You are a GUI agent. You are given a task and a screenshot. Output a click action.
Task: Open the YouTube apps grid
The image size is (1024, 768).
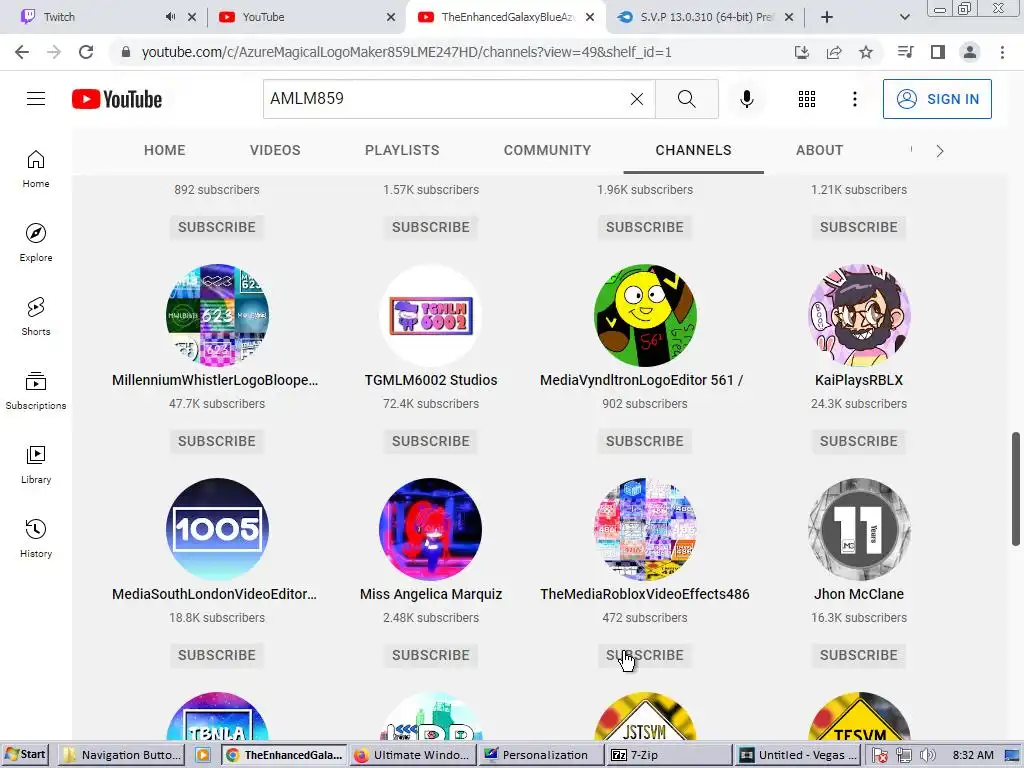click(807, 99)
